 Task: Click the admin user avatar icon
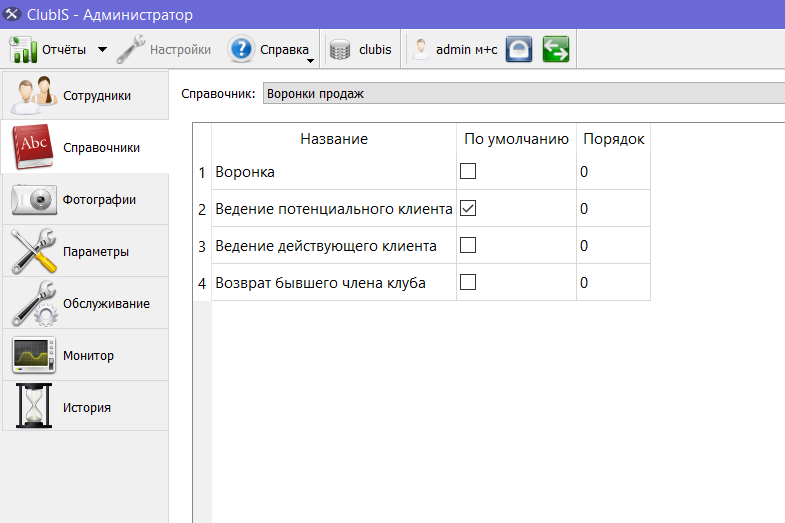tap(421, 50)
